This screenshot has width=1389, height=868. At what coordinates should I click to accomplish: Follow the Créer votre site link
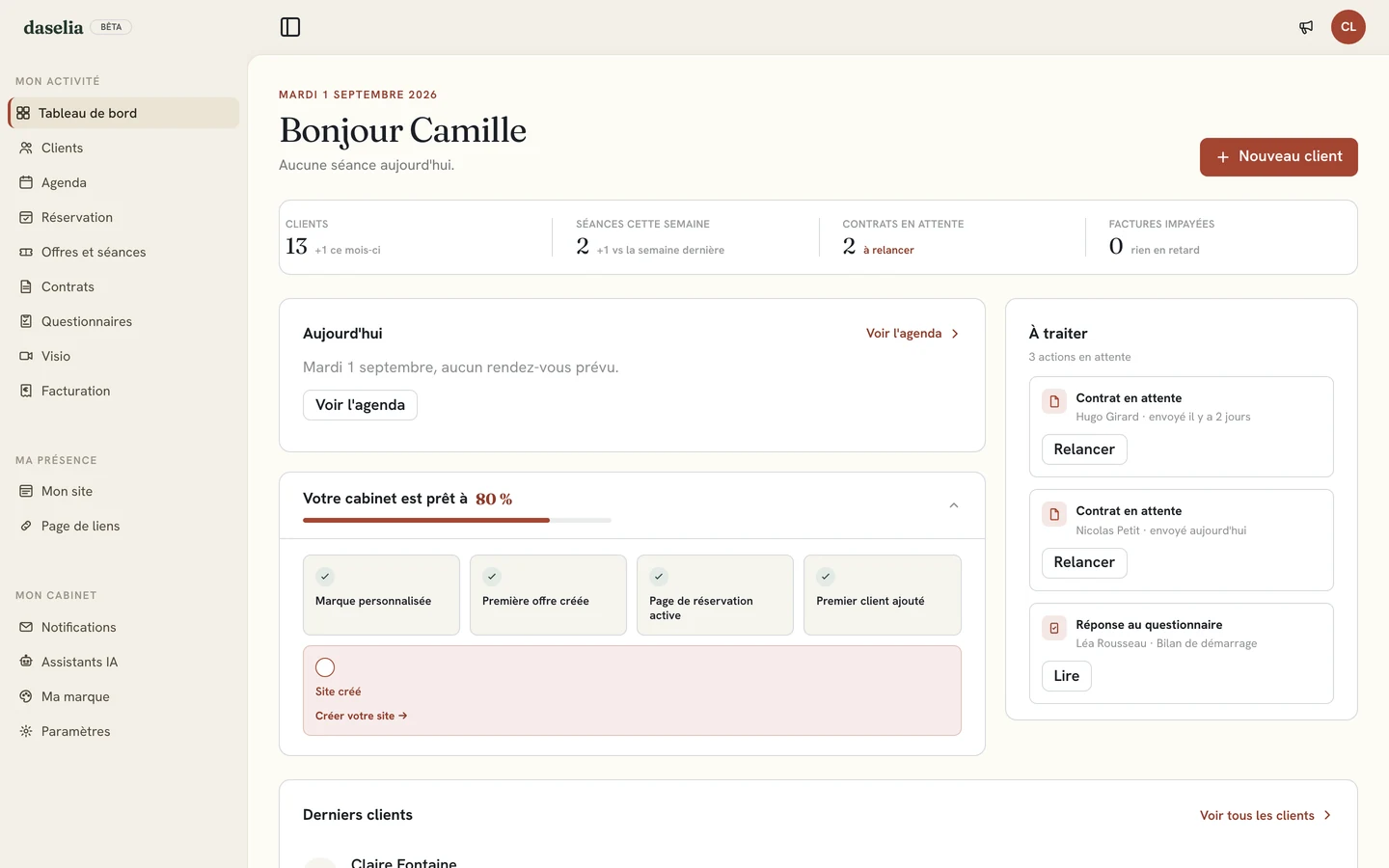(362, 716)
